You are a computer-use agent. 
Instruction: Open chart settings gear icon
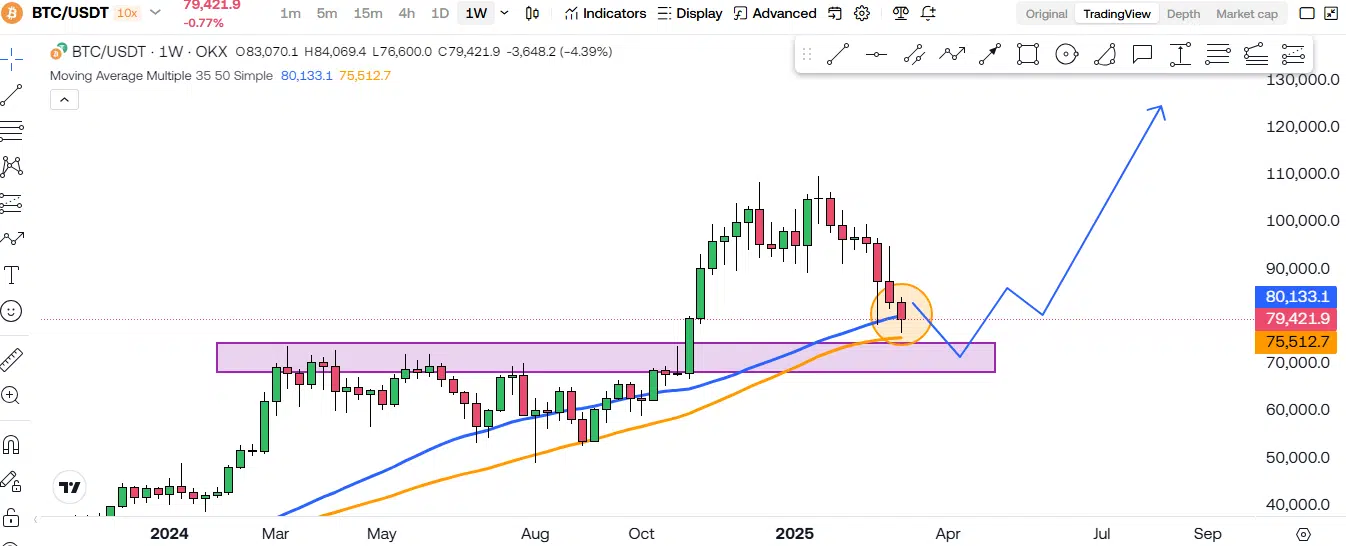[862, 13]
